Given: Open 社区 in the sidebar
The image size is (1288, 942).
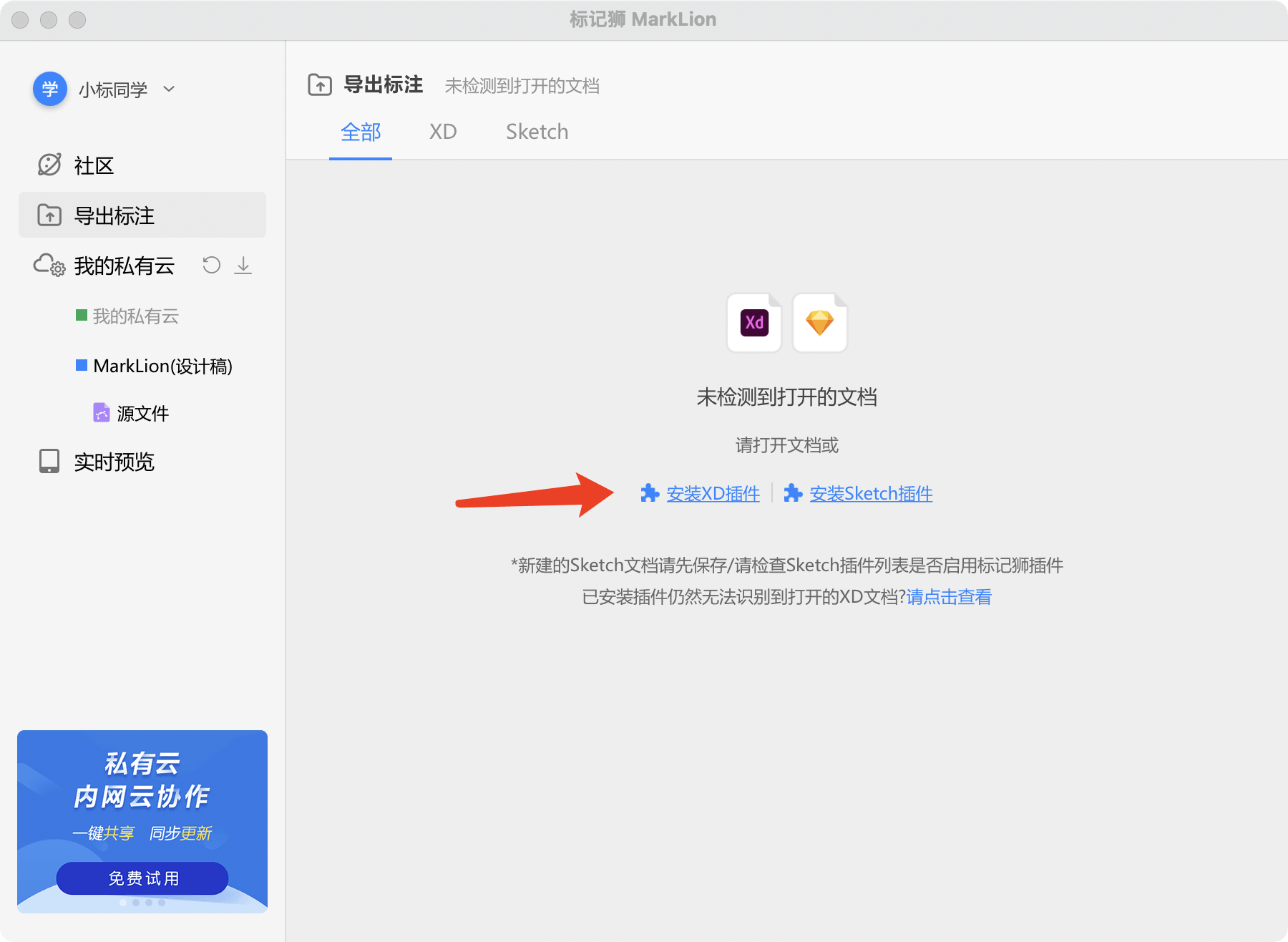Looking at the screenshot, I should [94, 165].
